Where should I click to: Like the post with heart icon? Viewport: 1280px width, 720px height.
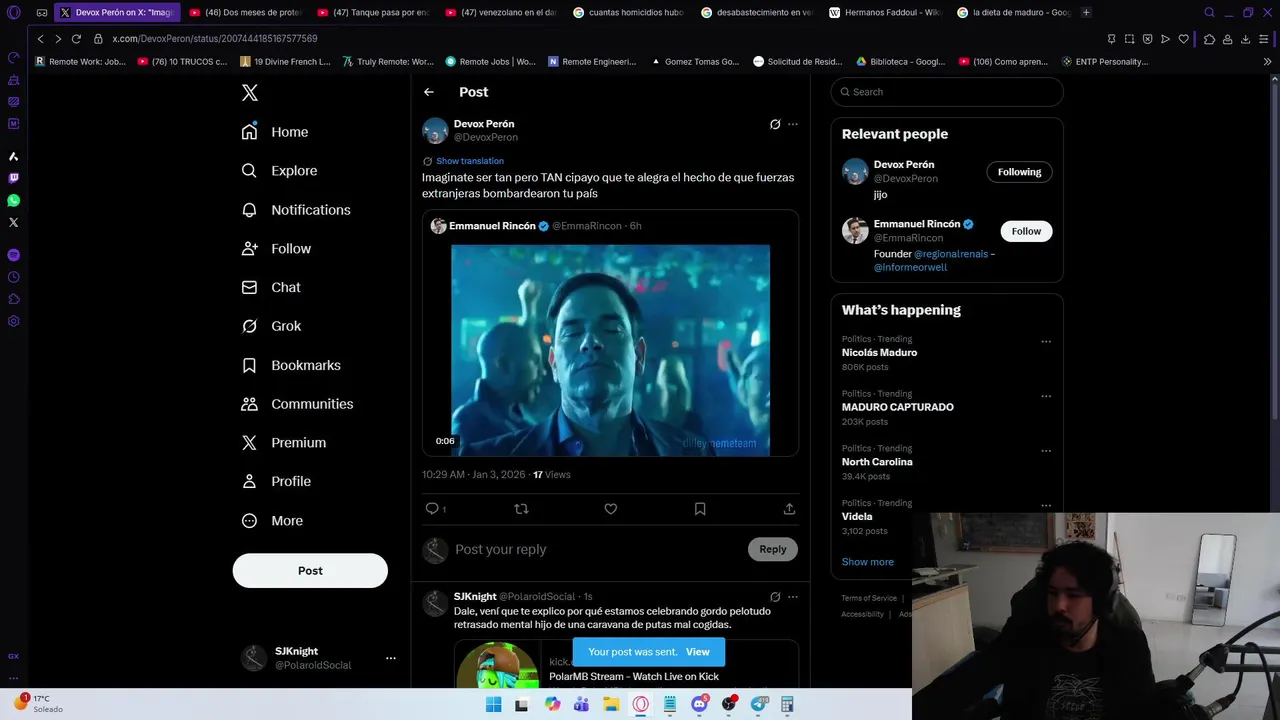tap(611, 509)
